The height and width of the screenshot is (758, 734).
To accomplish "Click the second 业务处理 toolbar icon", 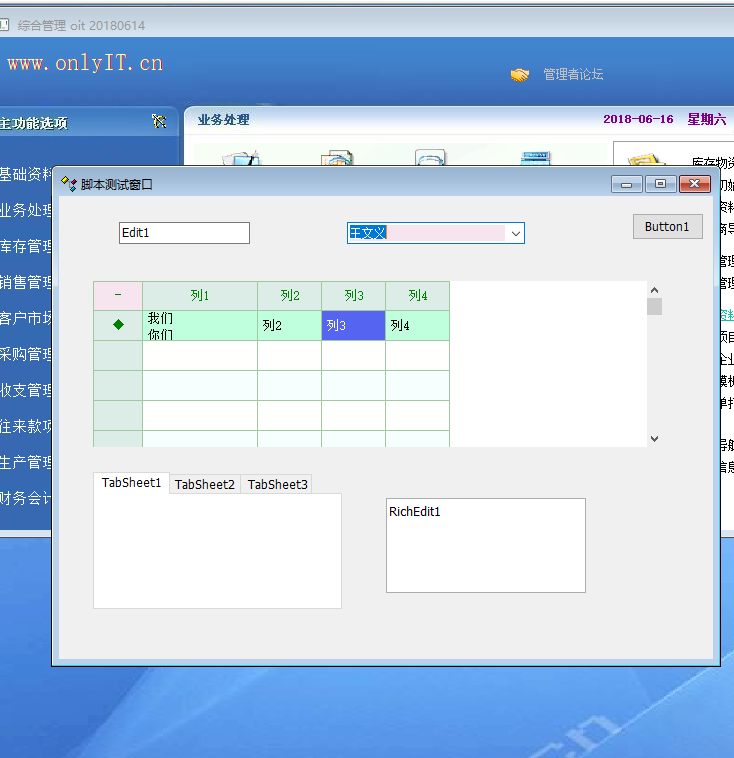I will click(x=336, y=158).
